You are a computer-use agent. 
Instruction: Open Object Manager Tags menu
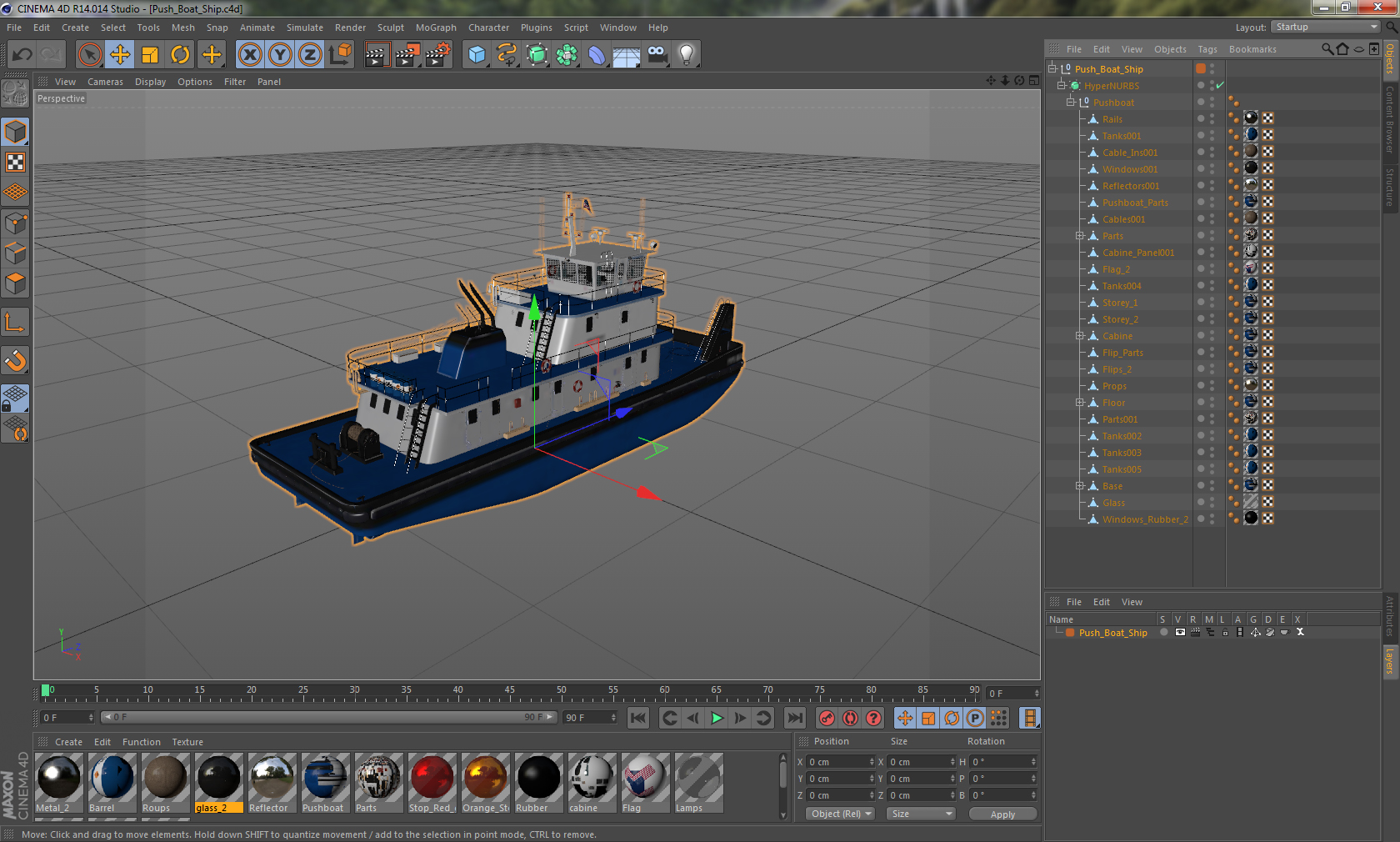click(1207, 49)
